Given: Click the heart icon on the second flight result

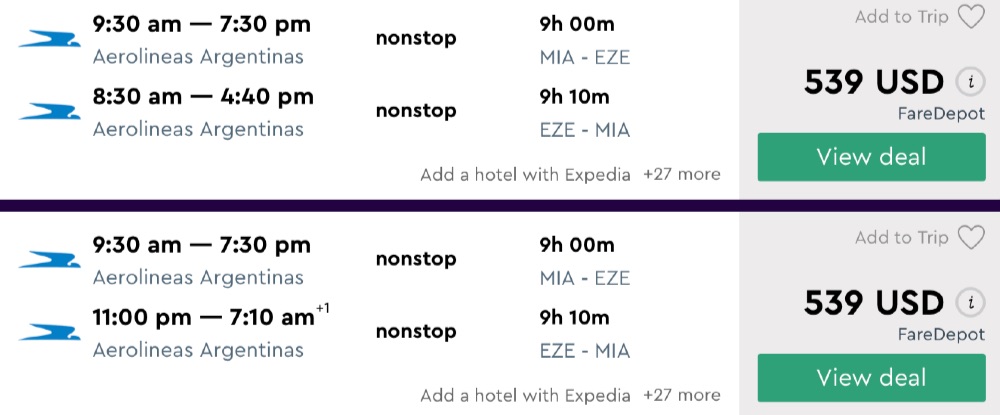Looking at the screenshot, I should click(970, 238).
